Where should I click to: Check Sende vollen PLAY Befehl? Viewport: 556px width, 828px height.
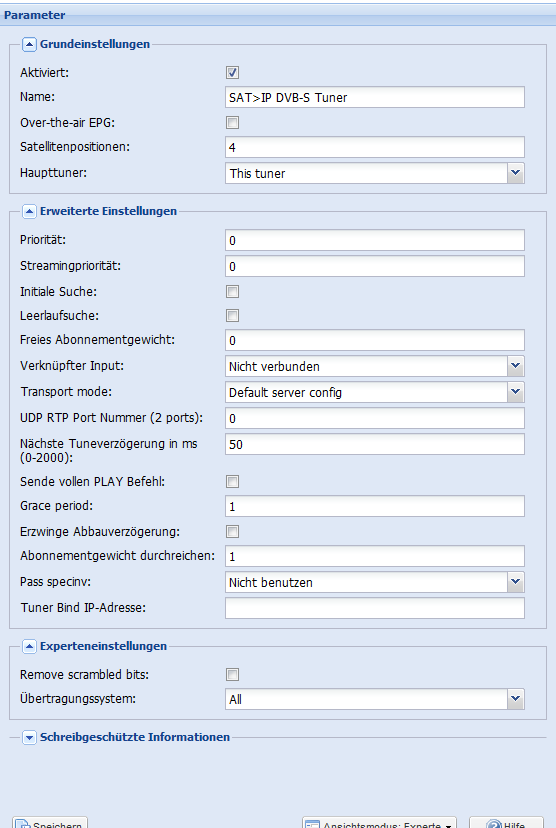tap(232, 482)
